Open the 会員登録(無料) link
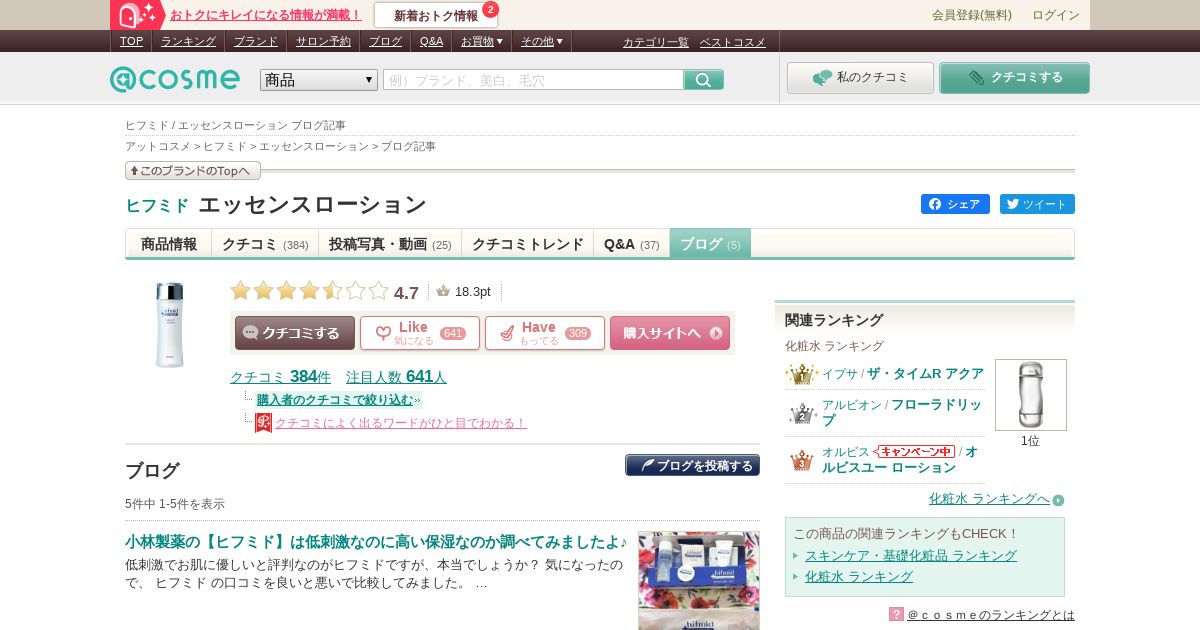 click(972, 15)
